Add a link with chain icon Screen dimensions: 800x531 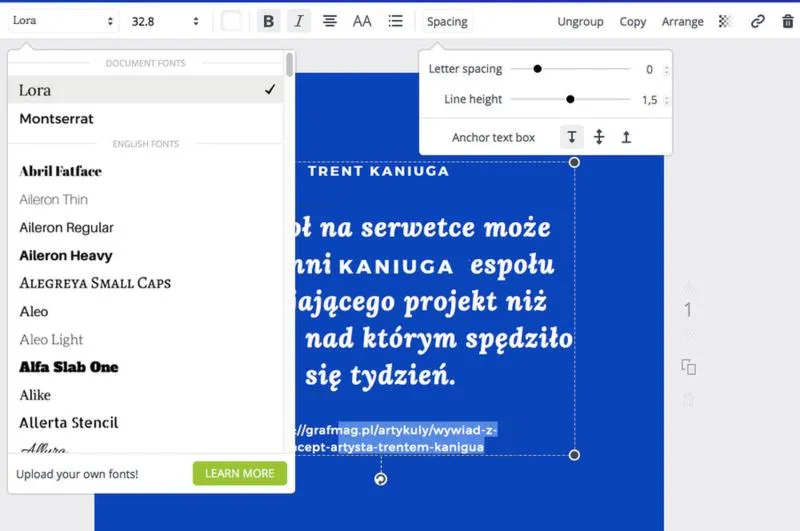point(758,21)
